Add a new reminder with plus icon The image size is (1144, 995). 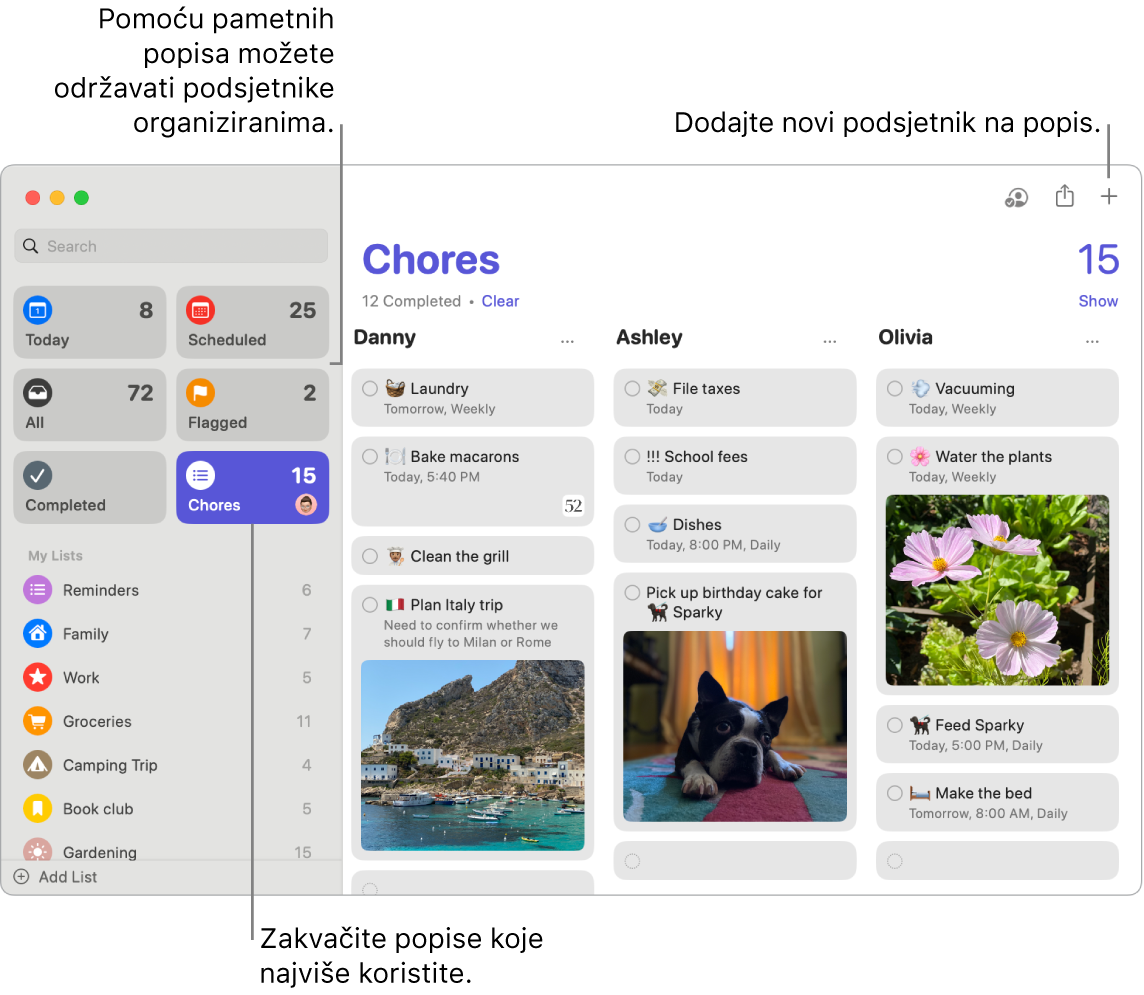click(1108, 196)
